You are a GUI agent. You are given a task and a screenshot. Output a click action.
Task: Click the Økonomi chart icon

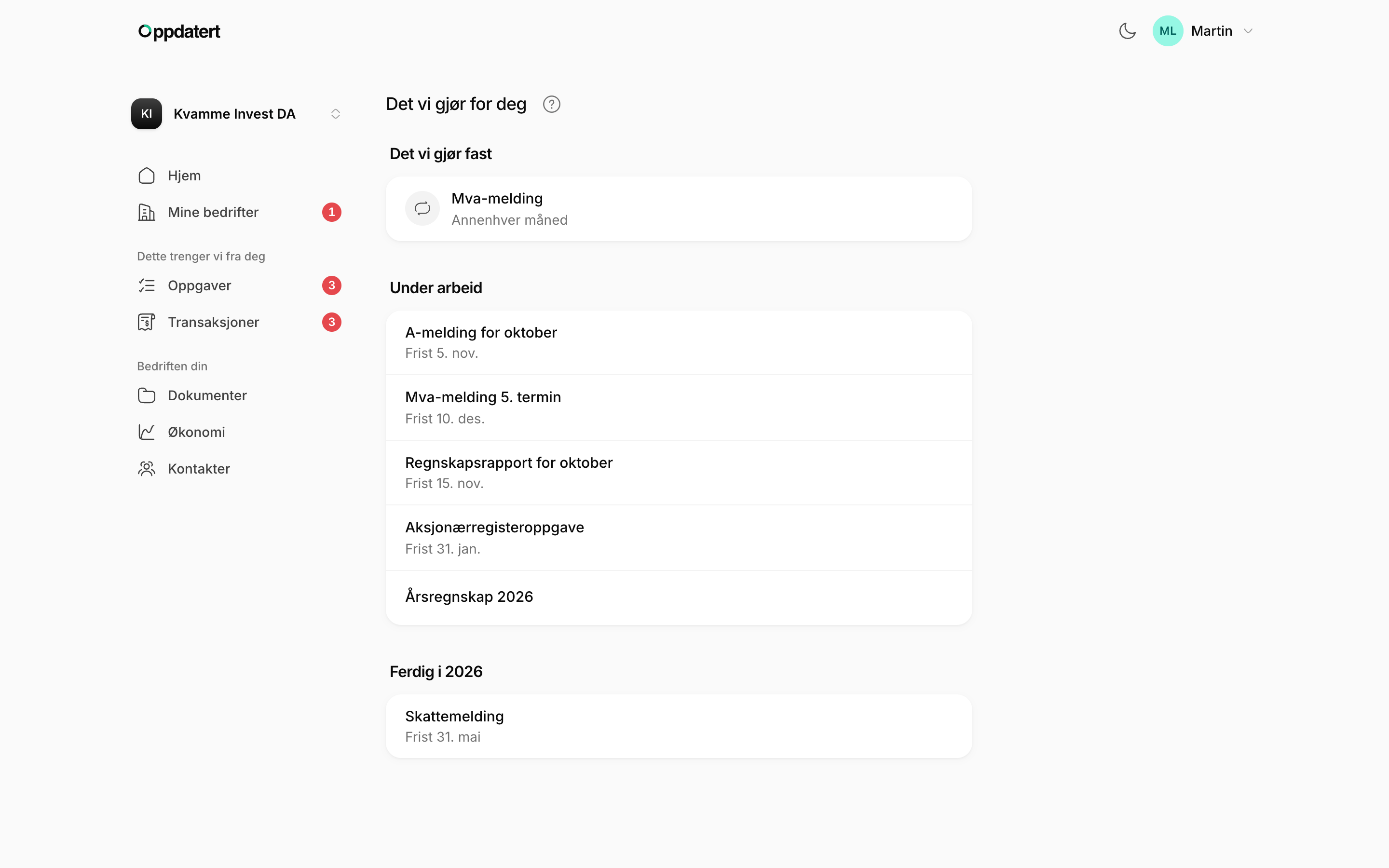[146, 432]
